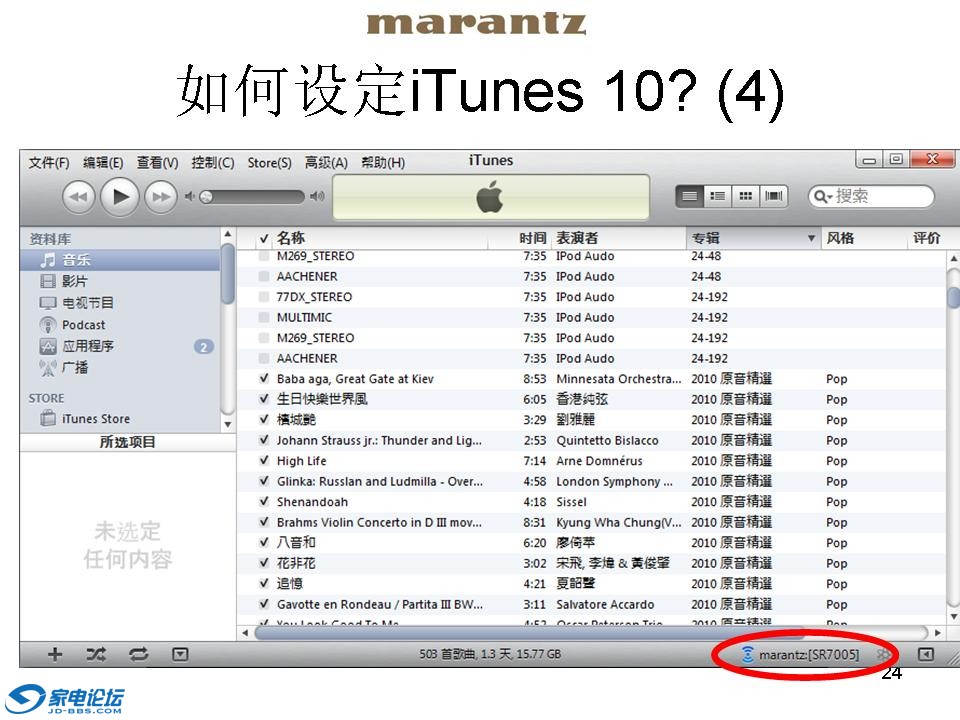Image resolution: width=960 pixels, height=720 pixels.
Task: Toggle shuffle mode
Action: [x=96, y=654]
